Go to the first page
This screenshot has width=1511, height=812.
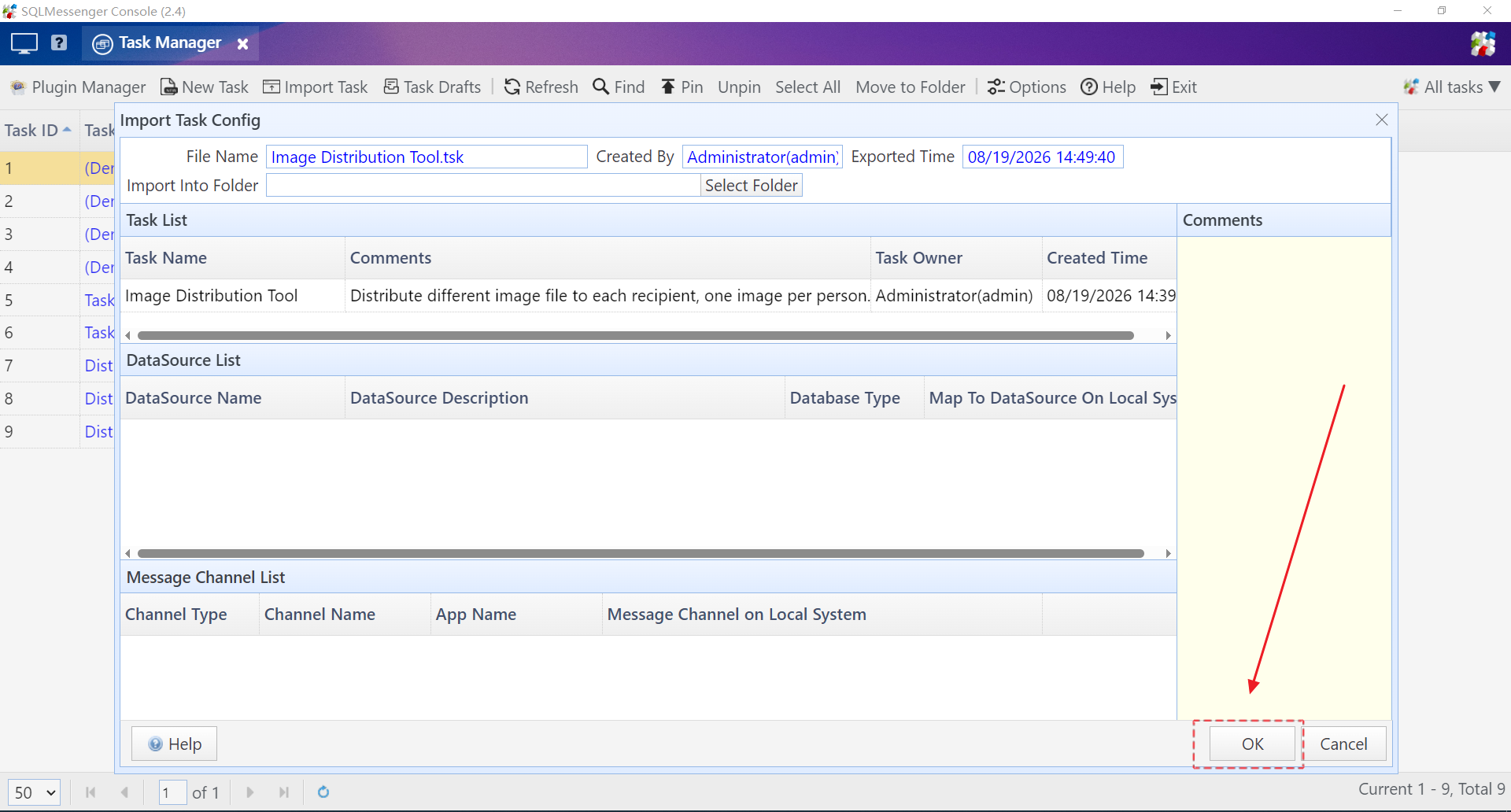91,792
